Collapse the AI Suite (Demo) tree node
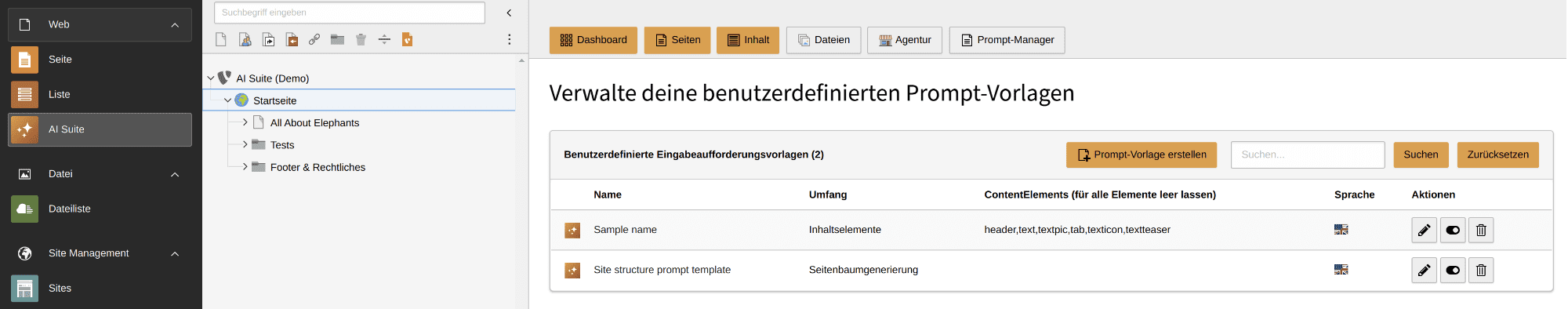The image size is (1568, 309). [x=210, y=78]
